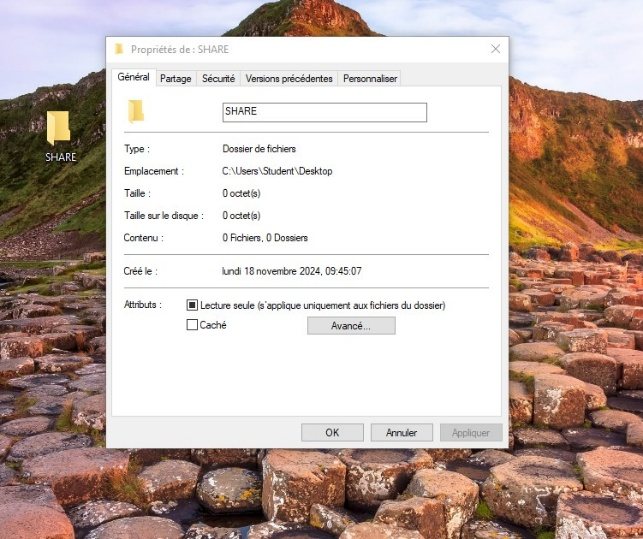Image resolution: width=643 pixels, height=539 pixels.
Task: Click '0 octet(s)' beside Taille sur le disque
Action: pyautogui.click(x=241, y=215)
